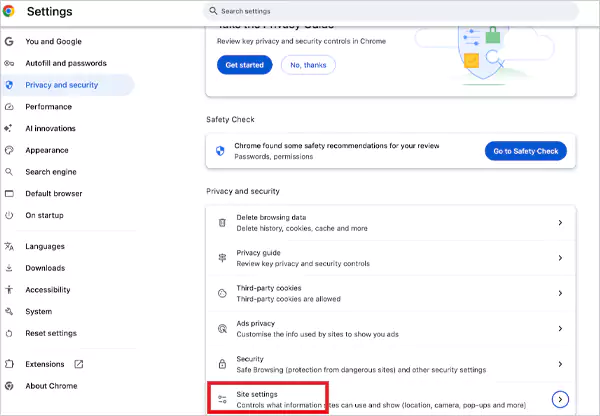The height and width of the screenshot is (416, 600).
Task: Click the magnifier icon beside Search engine
Action: tap(9, 172)
